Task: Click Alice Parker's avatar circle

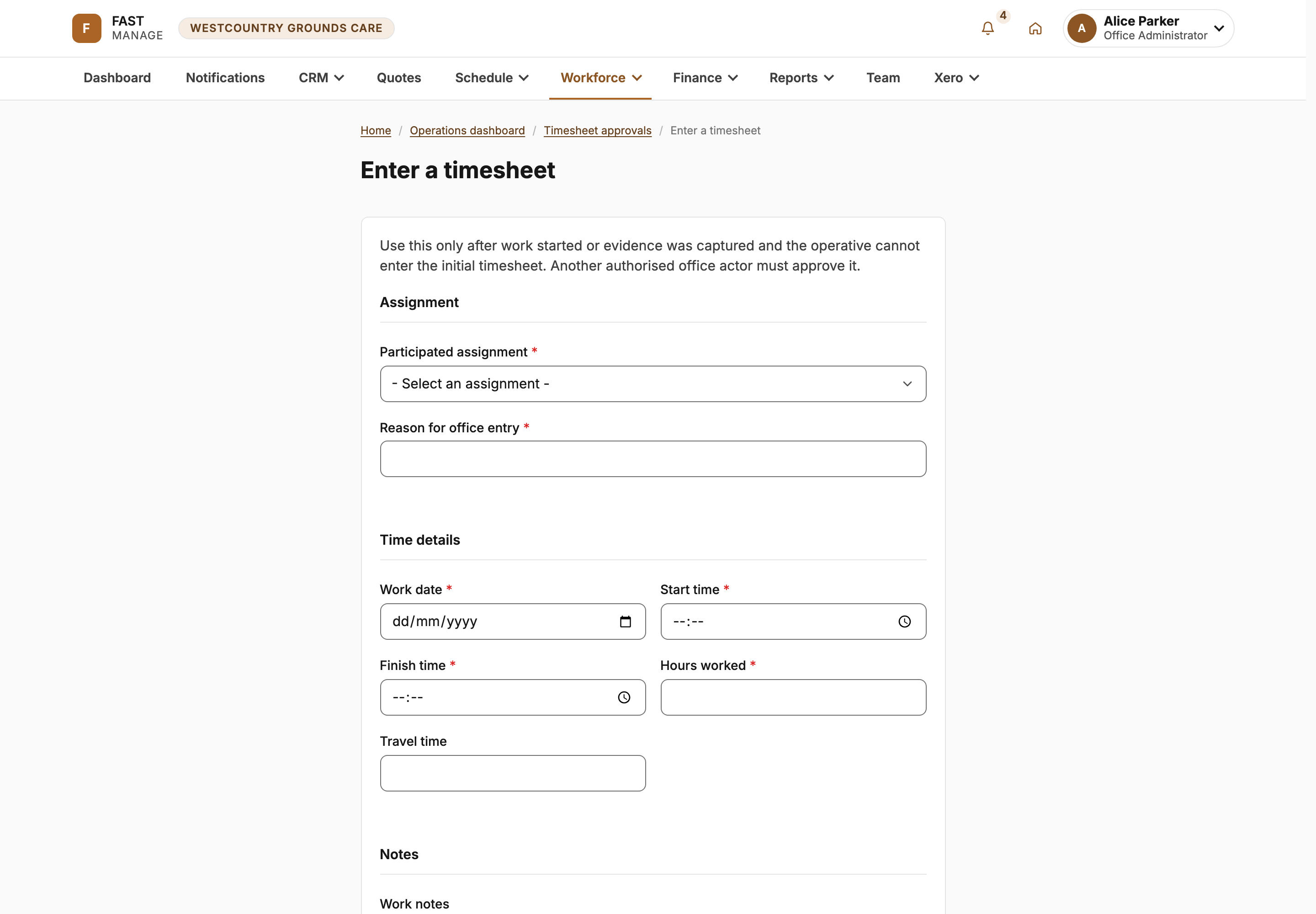Action: click(1081, 28)
